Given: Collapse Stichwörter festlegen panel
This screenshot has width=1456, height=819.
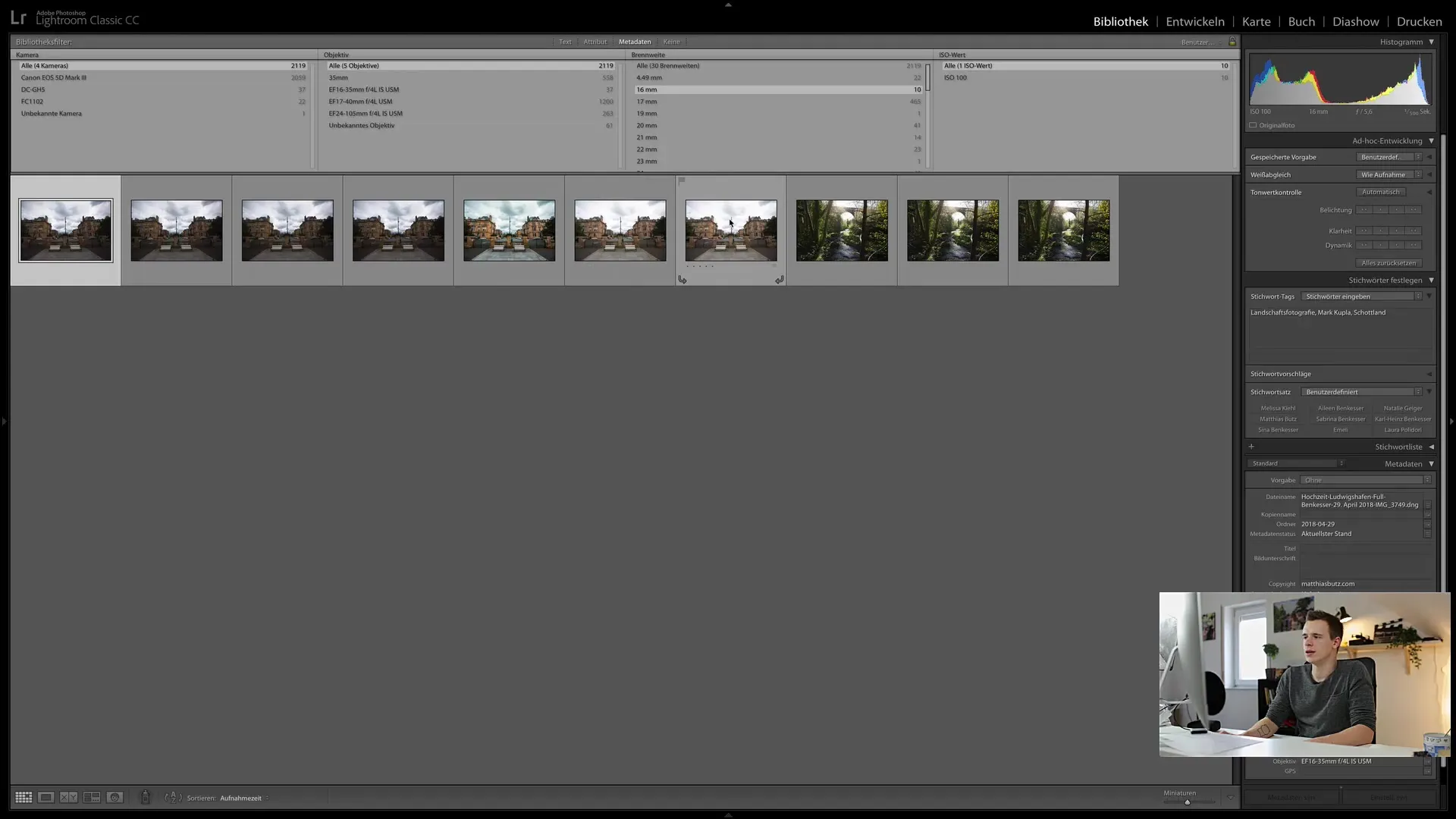Looking at the screenshot, I should [x=1431, y=281].
